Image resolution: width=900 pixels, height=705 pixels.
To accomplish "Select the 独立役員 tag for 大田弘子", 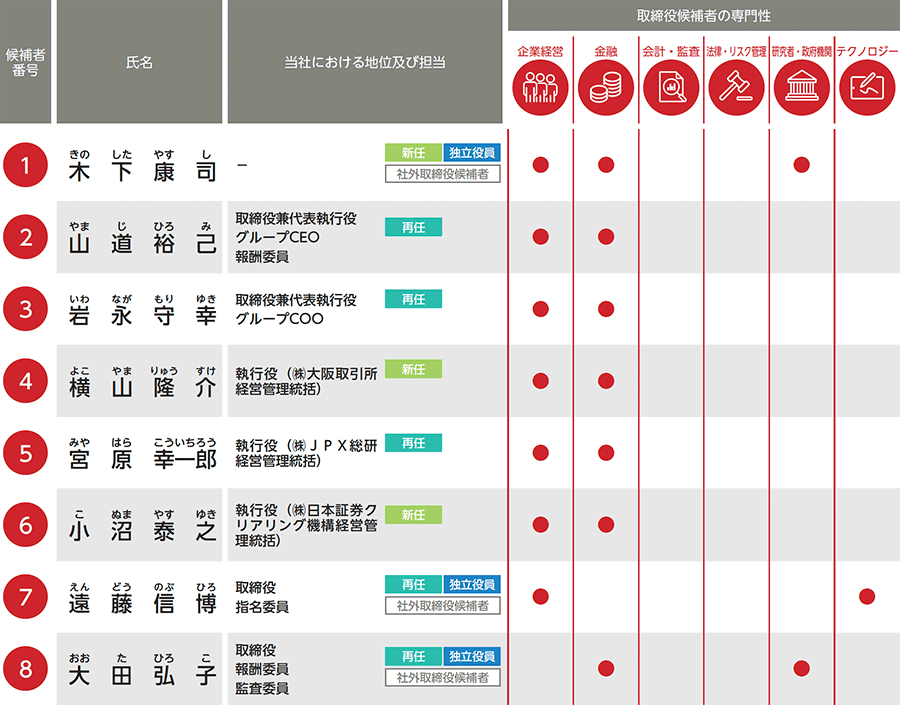I will coord(472,656).
